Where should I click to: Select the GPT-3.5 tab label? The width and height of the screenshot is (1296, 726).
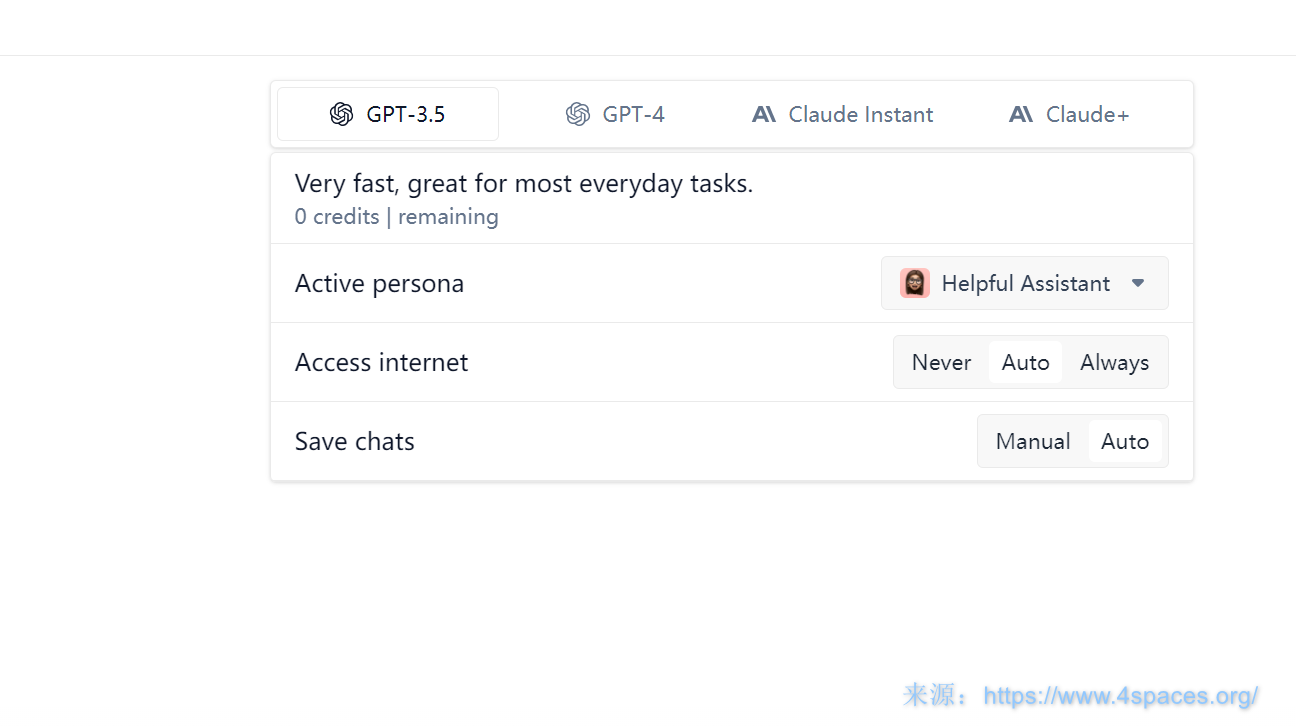[x=405, y=115]
